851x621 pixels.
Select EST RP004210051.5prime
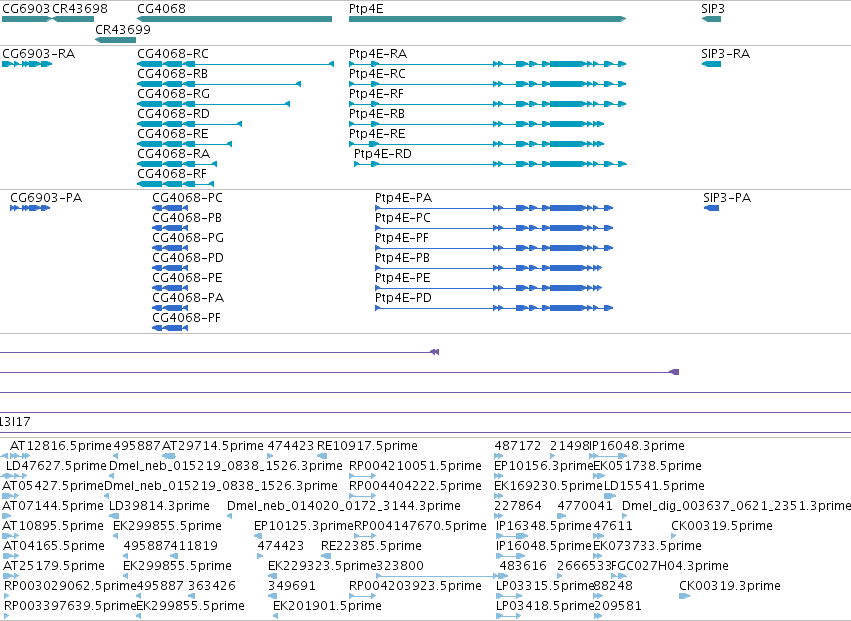[415, 466]
